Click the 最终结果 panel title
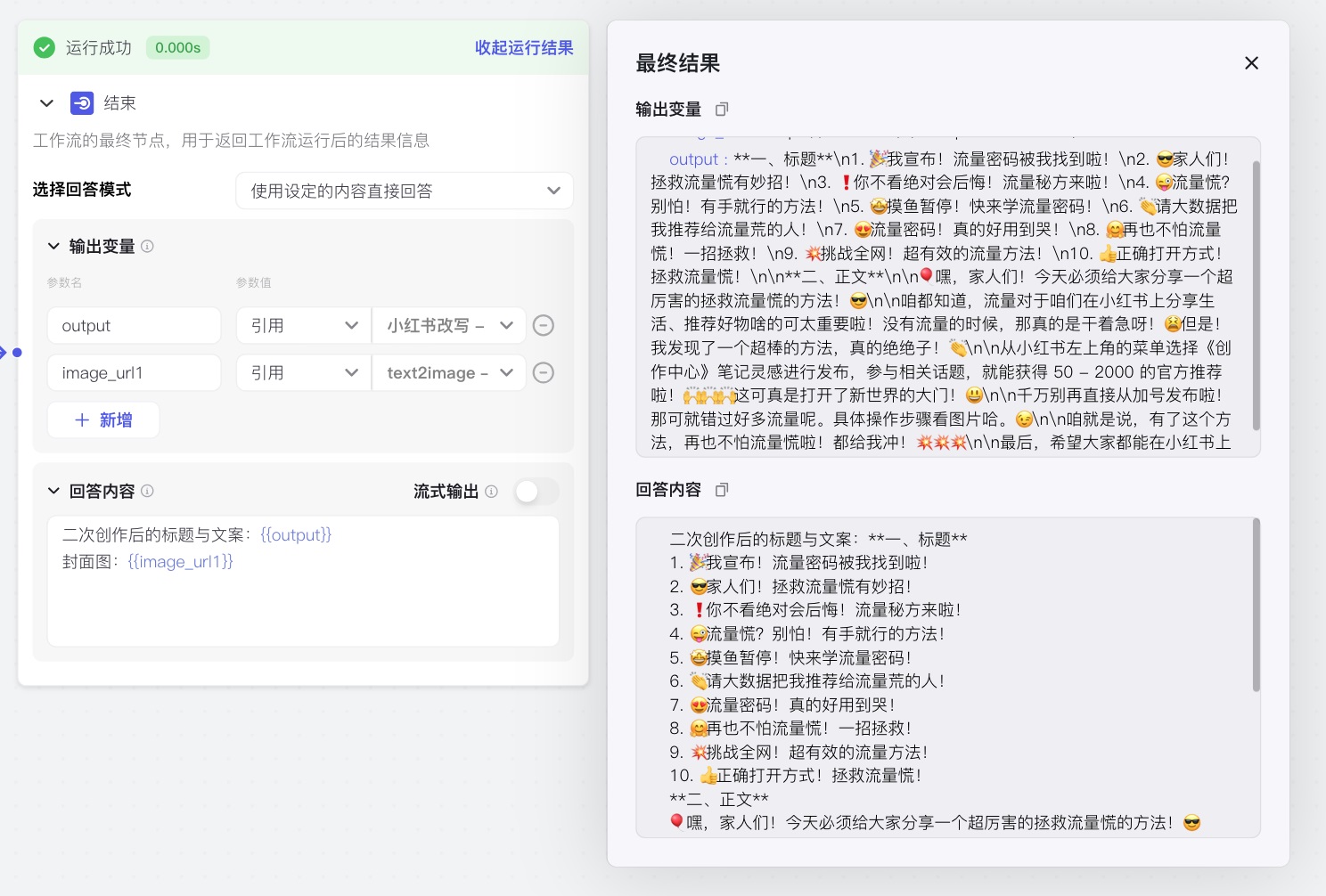Image resolution: width=1326 pixels, height=896 pixels. click(x=678, y=63)
